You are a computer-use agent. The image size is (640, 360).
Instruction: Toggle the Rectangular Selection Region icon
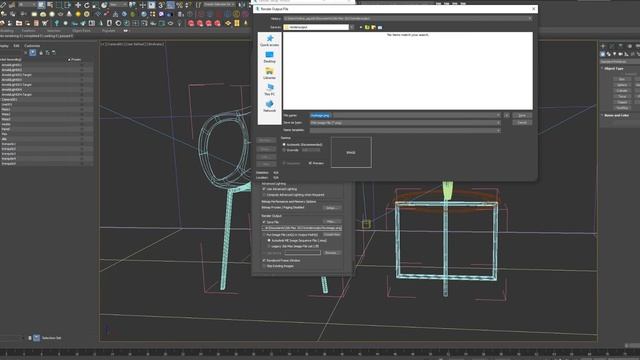(x=59, y=5)
